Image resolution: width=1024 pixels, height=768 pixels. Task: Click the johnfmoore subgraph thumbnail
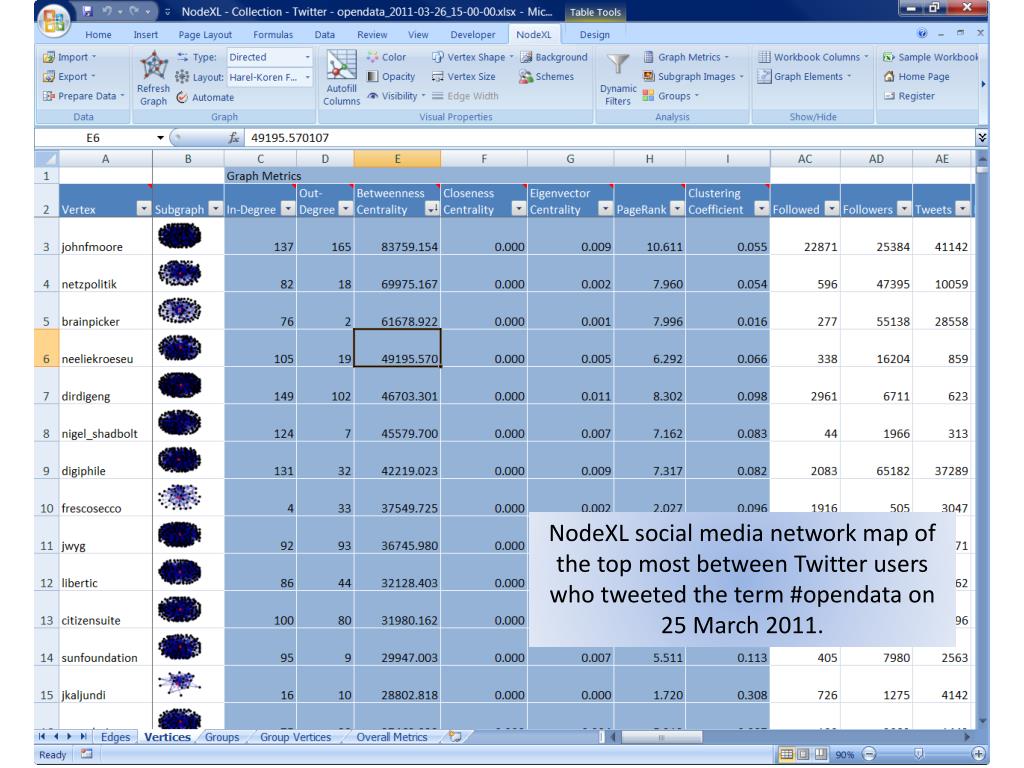click(x=180, y=236)
